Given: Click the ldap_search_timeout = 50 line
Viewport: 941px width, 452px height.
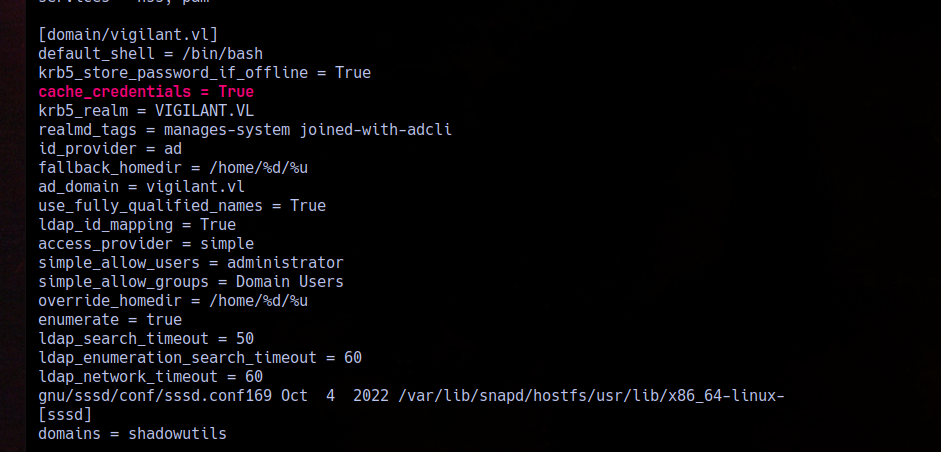Looking at the screenshot, I should 146,339.
